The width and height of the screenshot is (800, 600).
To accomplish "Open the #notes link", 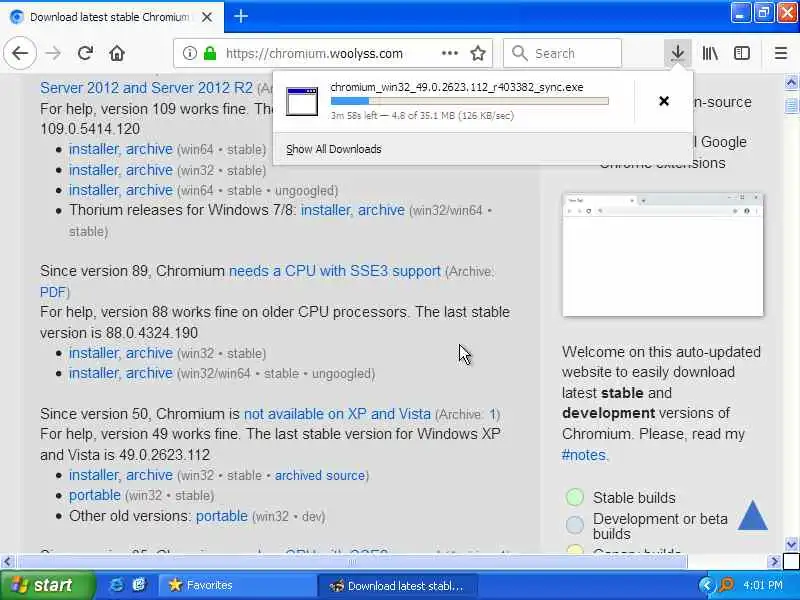I will [584, 455].
